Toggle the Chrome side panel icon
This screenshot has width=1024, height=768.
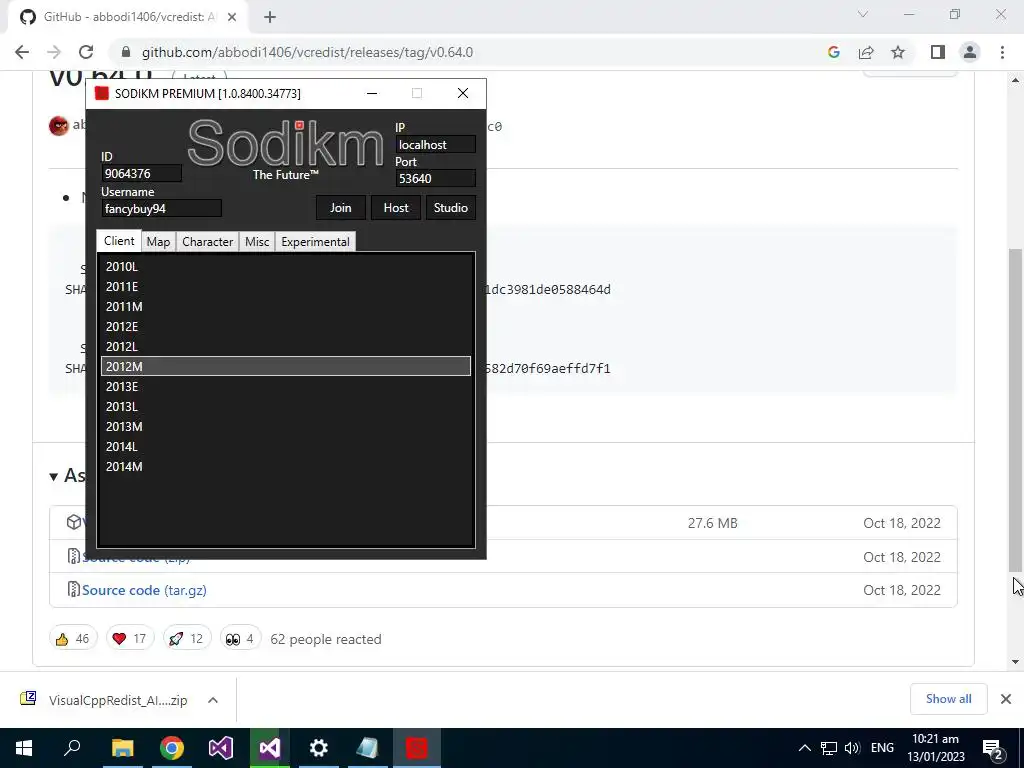[x=938, y=52]
